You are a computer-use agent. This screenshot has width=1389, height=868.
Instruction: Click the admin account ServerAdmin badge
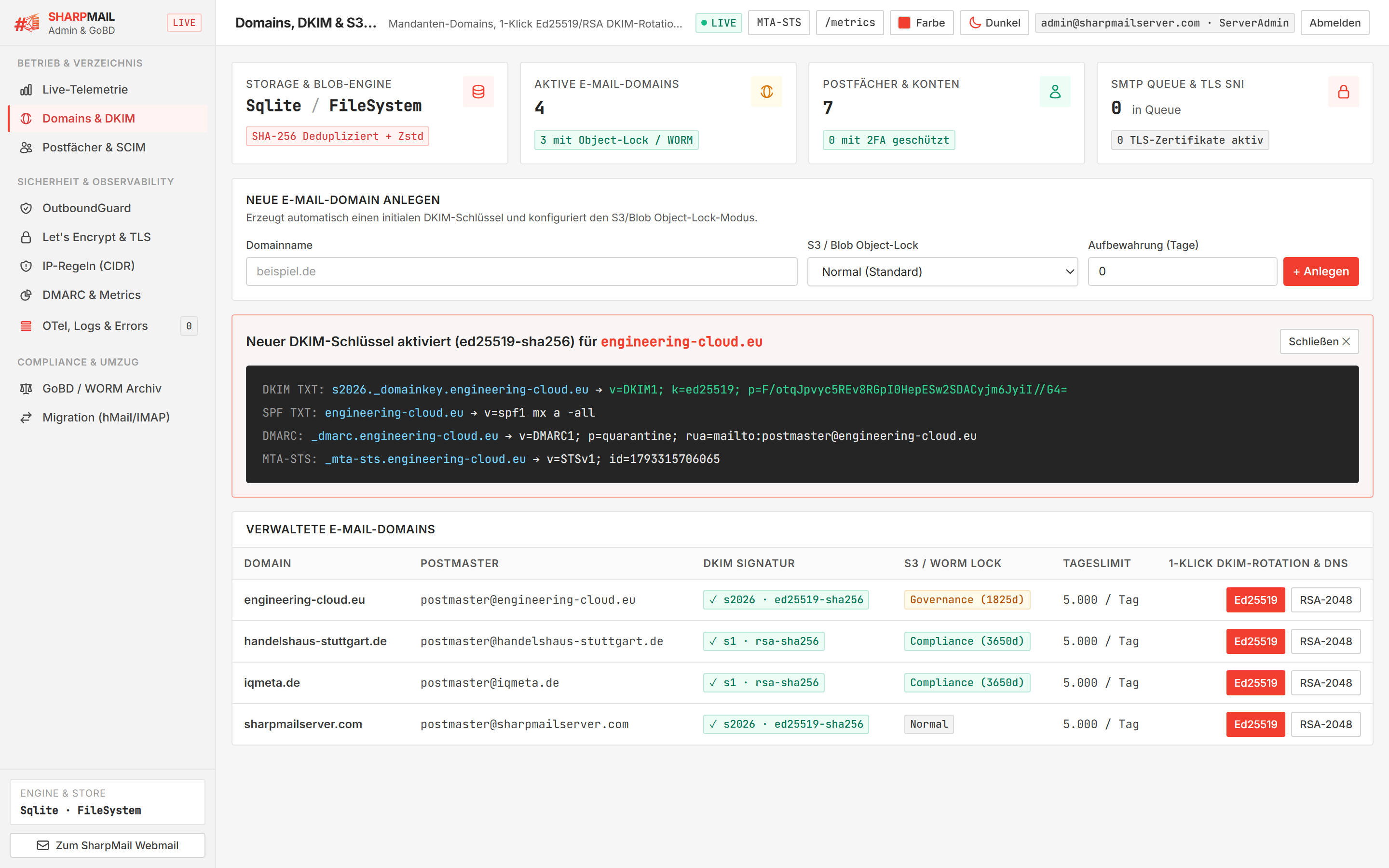pos(1164,23)
